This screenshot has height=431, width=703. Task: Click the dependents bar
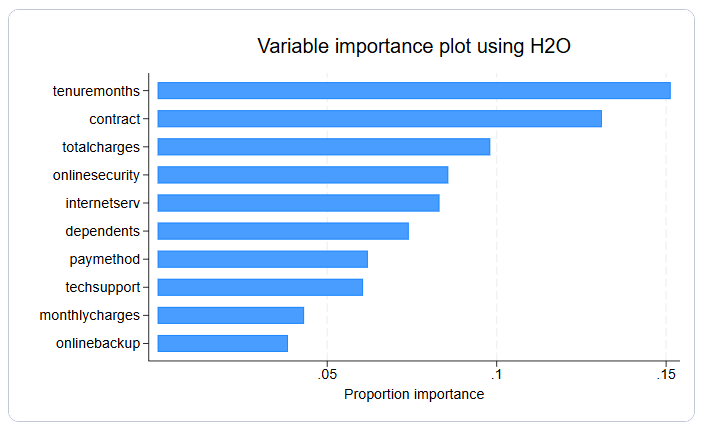click(x=283, y=231)
